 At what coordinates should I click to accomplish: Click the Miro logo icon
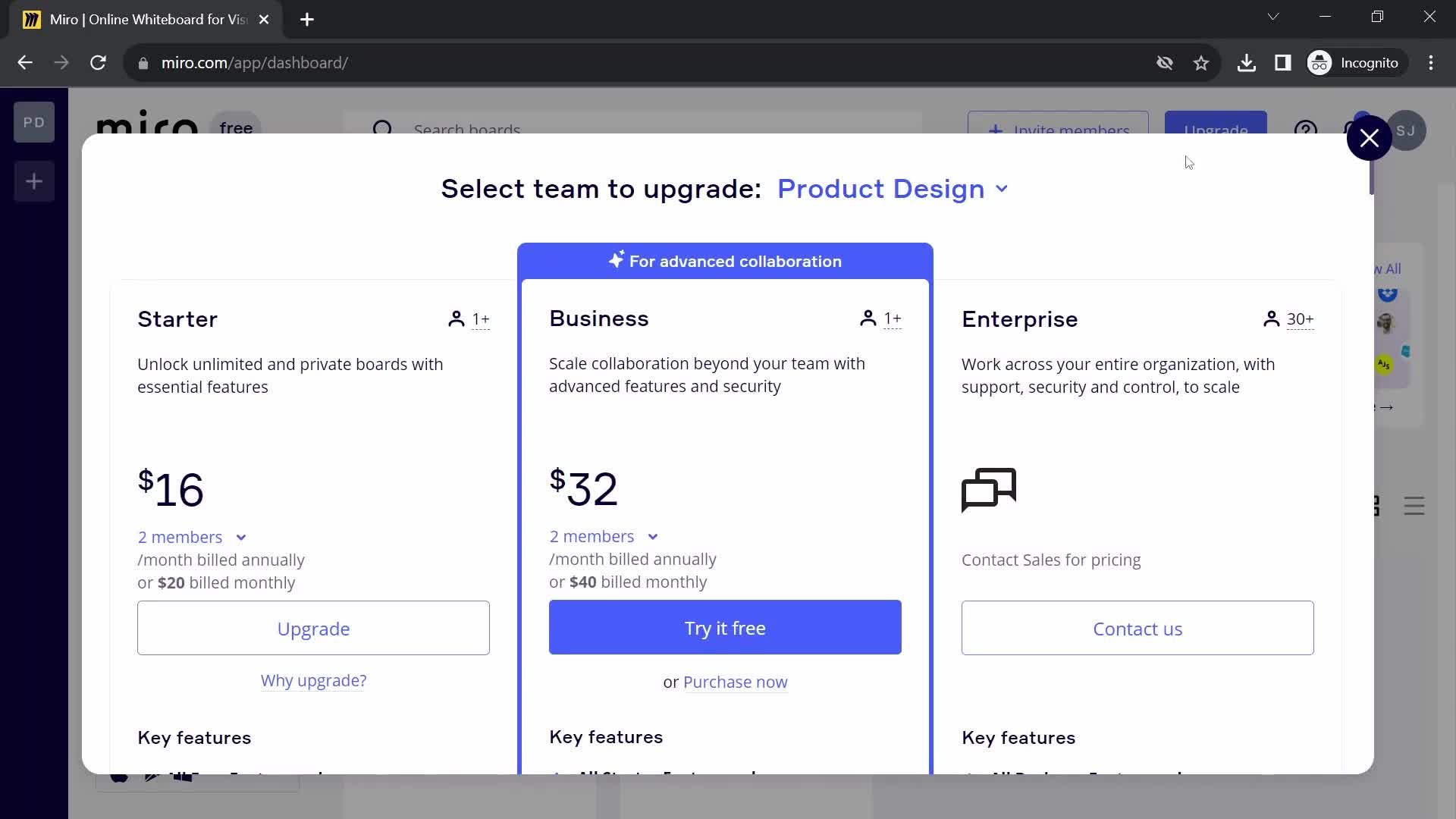pyautogui.click(x=147, y=127)
